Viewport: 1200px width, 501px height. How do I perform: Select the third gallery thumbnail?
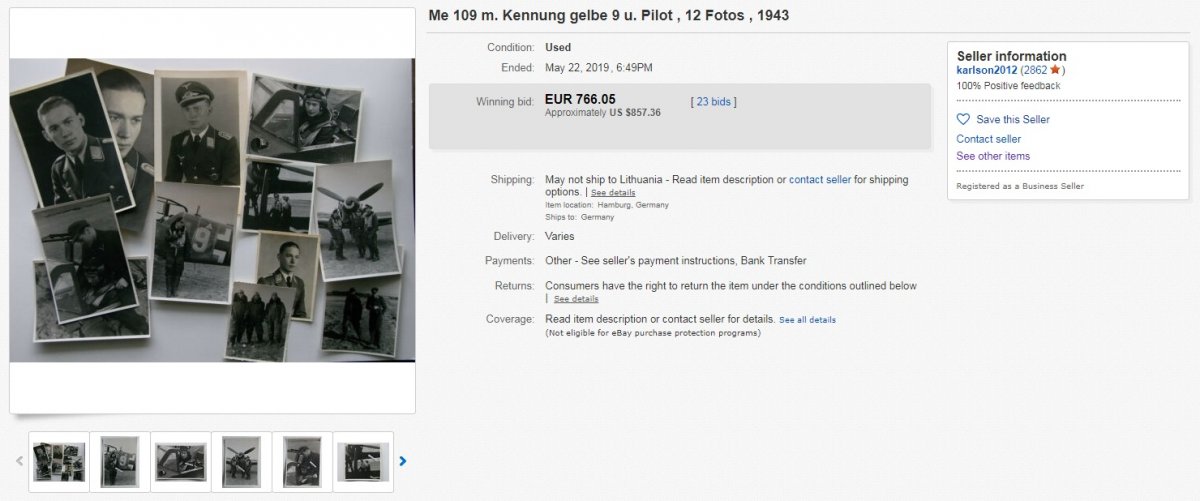pos(181,461)
